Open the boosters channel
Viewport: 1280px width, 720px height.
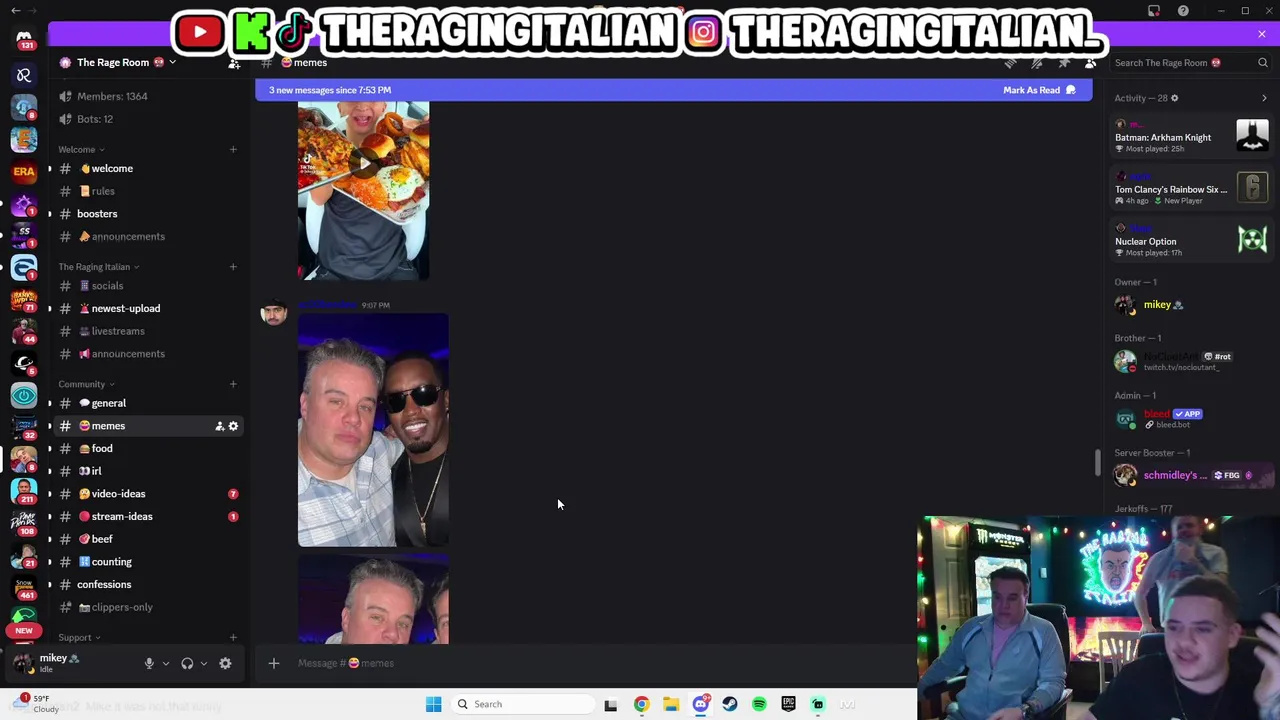pyautogui.click(x=148, y=214)
